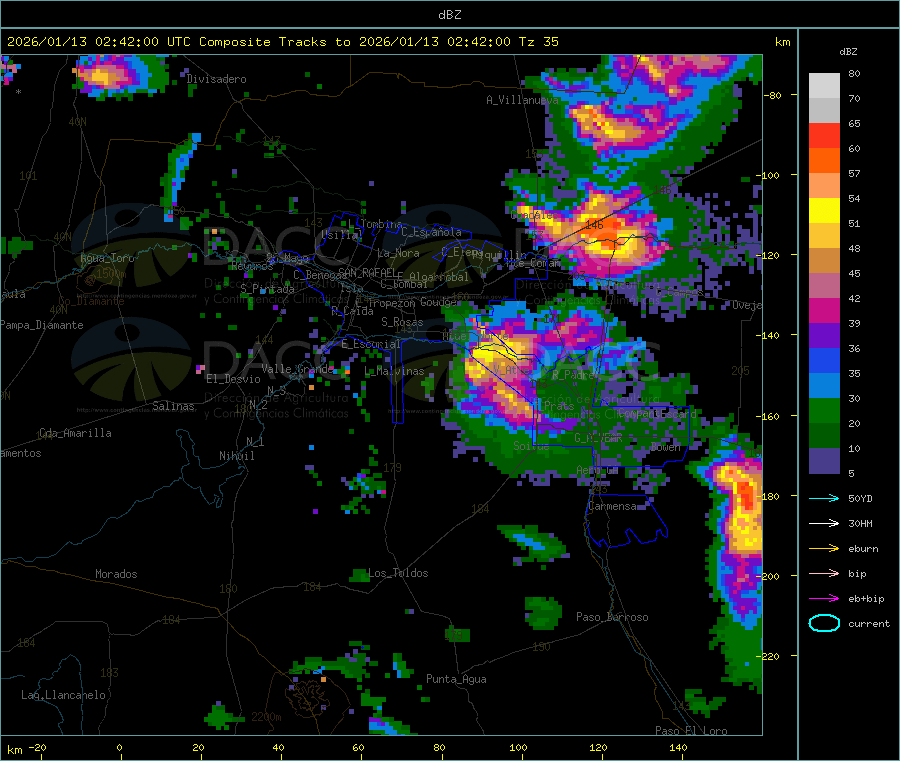Image resolution: width=900 pixels, height=761 pixels.
Task: Click the A_Villanueva map label
Action: tap(522, 100)
